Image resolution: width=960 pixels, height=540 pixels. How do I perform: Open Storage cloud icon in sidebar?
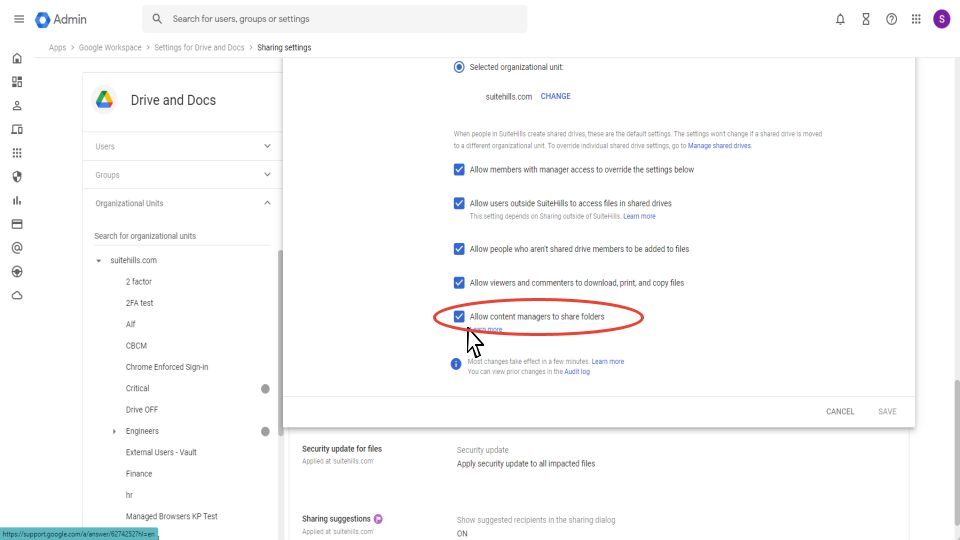pyautogui.click(x=17, y=295)
